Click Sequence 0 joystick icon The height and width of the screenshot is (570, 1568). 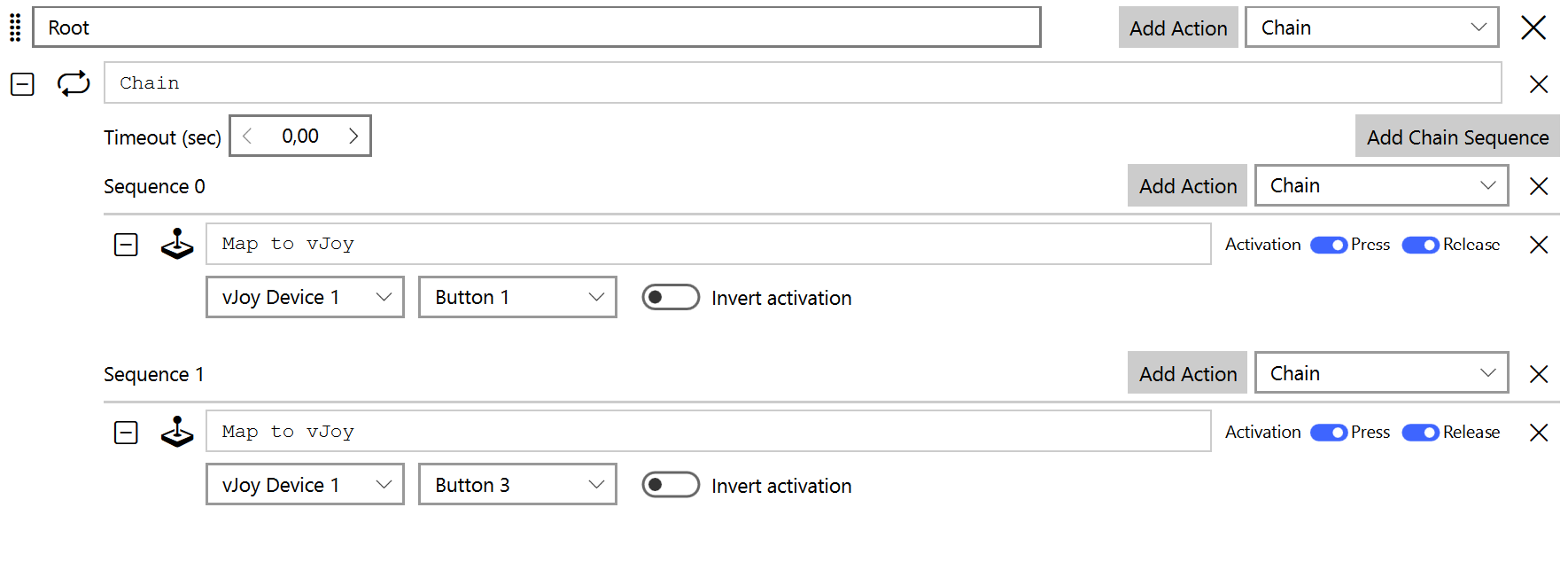(x=177, y=244)
